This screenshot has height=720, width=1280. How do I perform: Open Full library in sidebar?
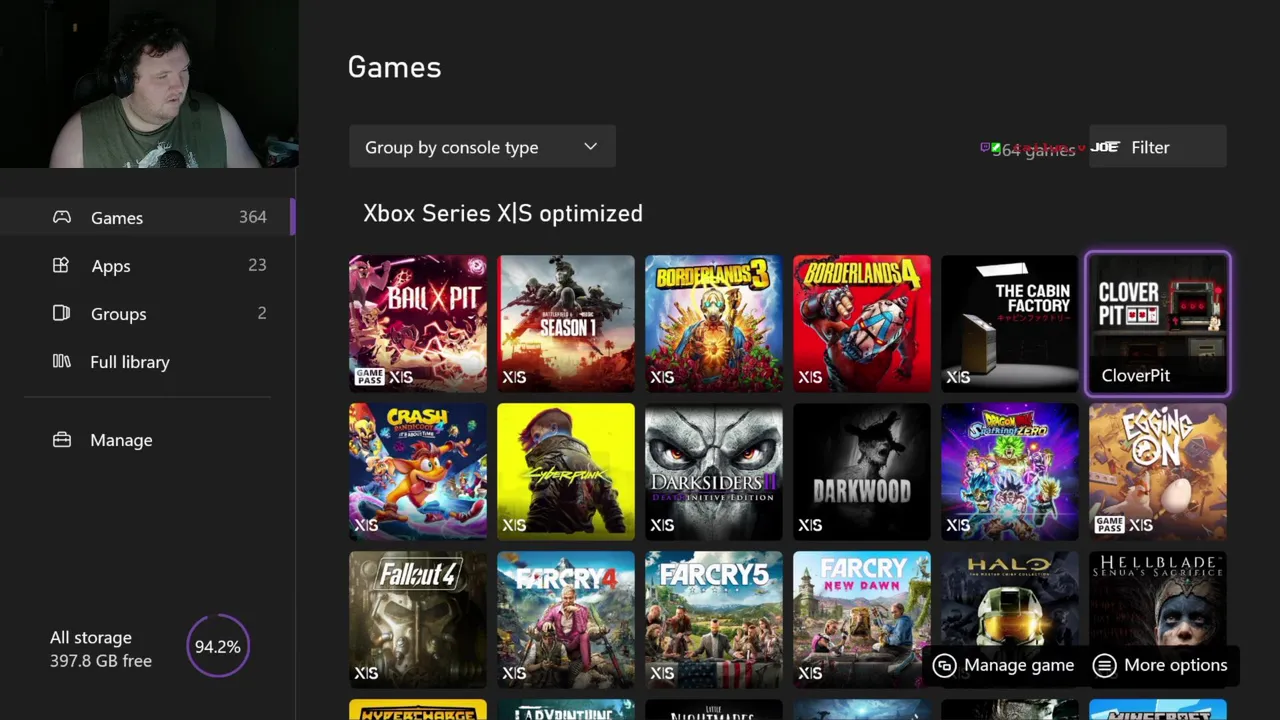(x=147, y=361)
